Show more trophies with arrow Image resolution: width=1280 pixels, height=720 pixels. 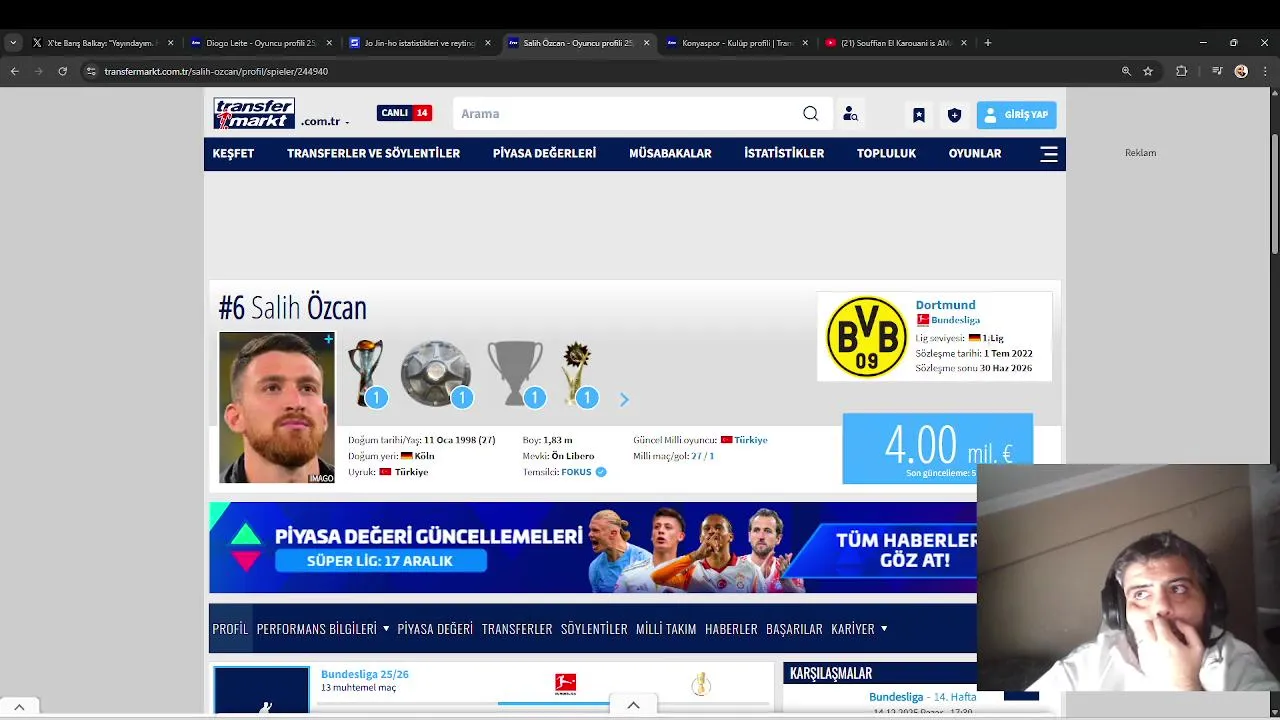624,400
